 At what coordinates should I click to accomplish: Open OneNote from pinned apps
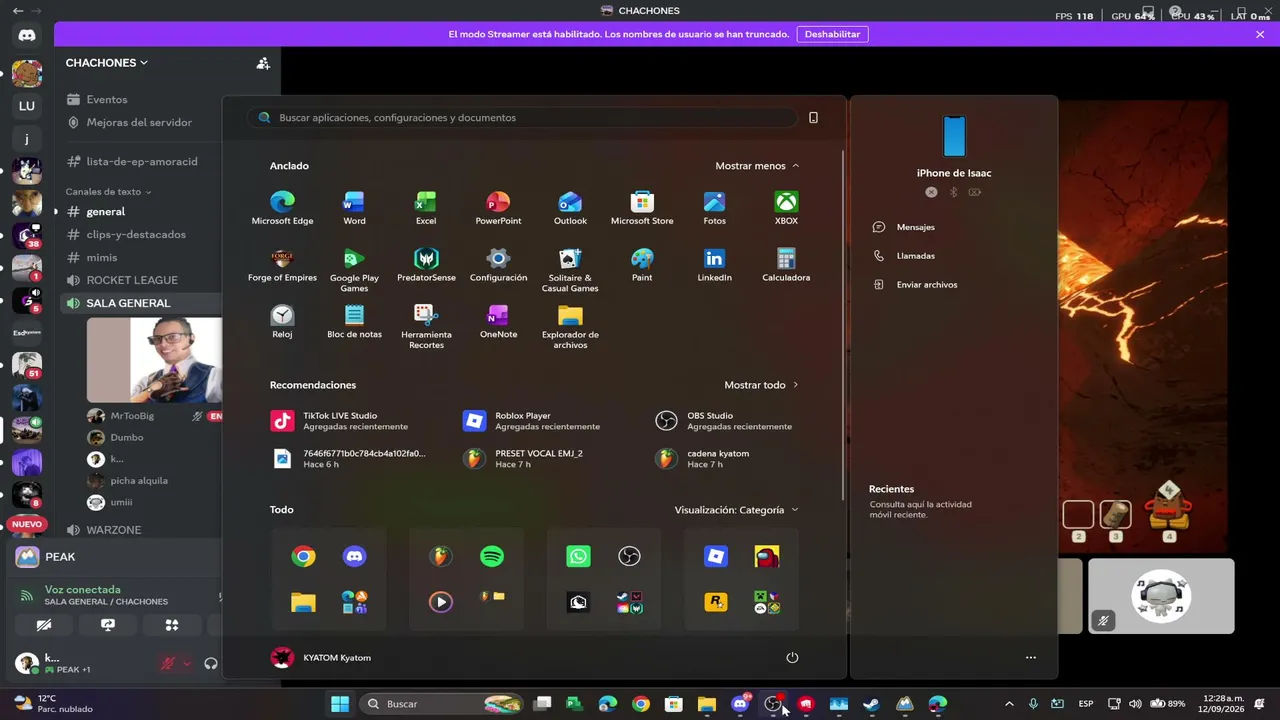coord(498,322)
